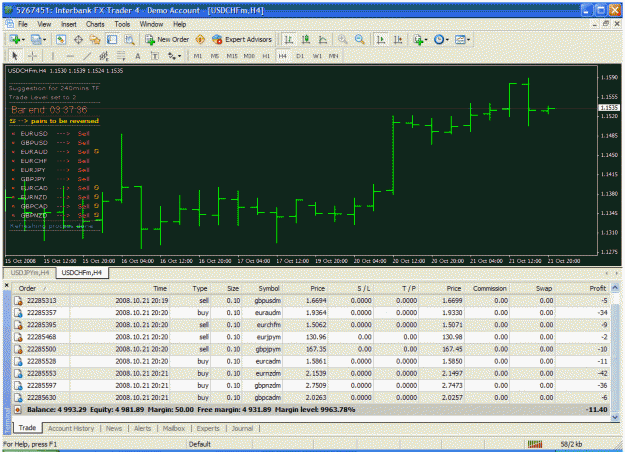Viewport: 625px width, 452px height.
Task: Sort orders by Symbol column header
Action: click(x=262, y=288)
